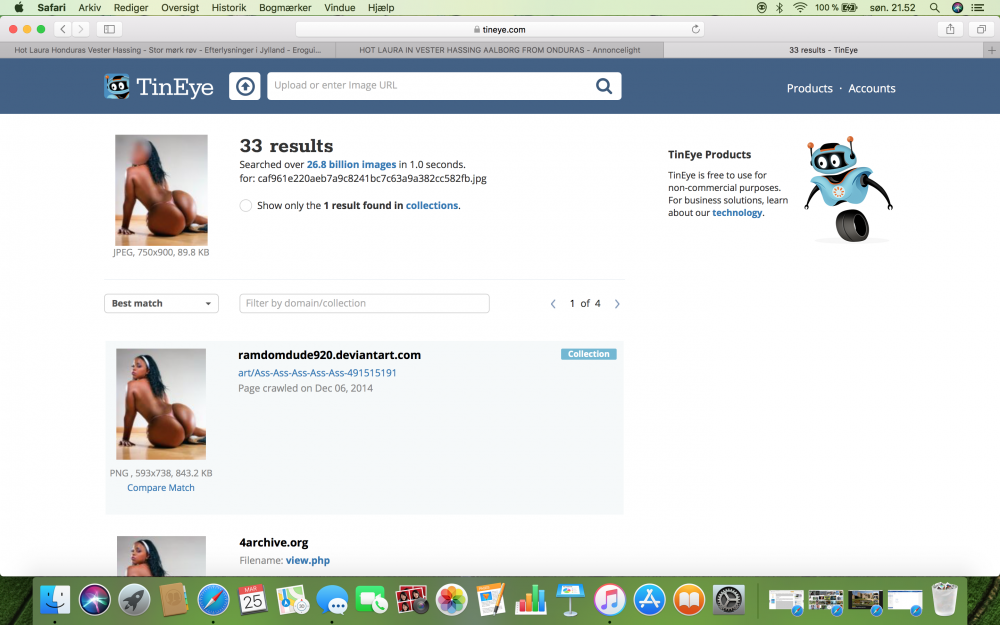
Task: Open the Arkiv menu
Action: (89, 8)
